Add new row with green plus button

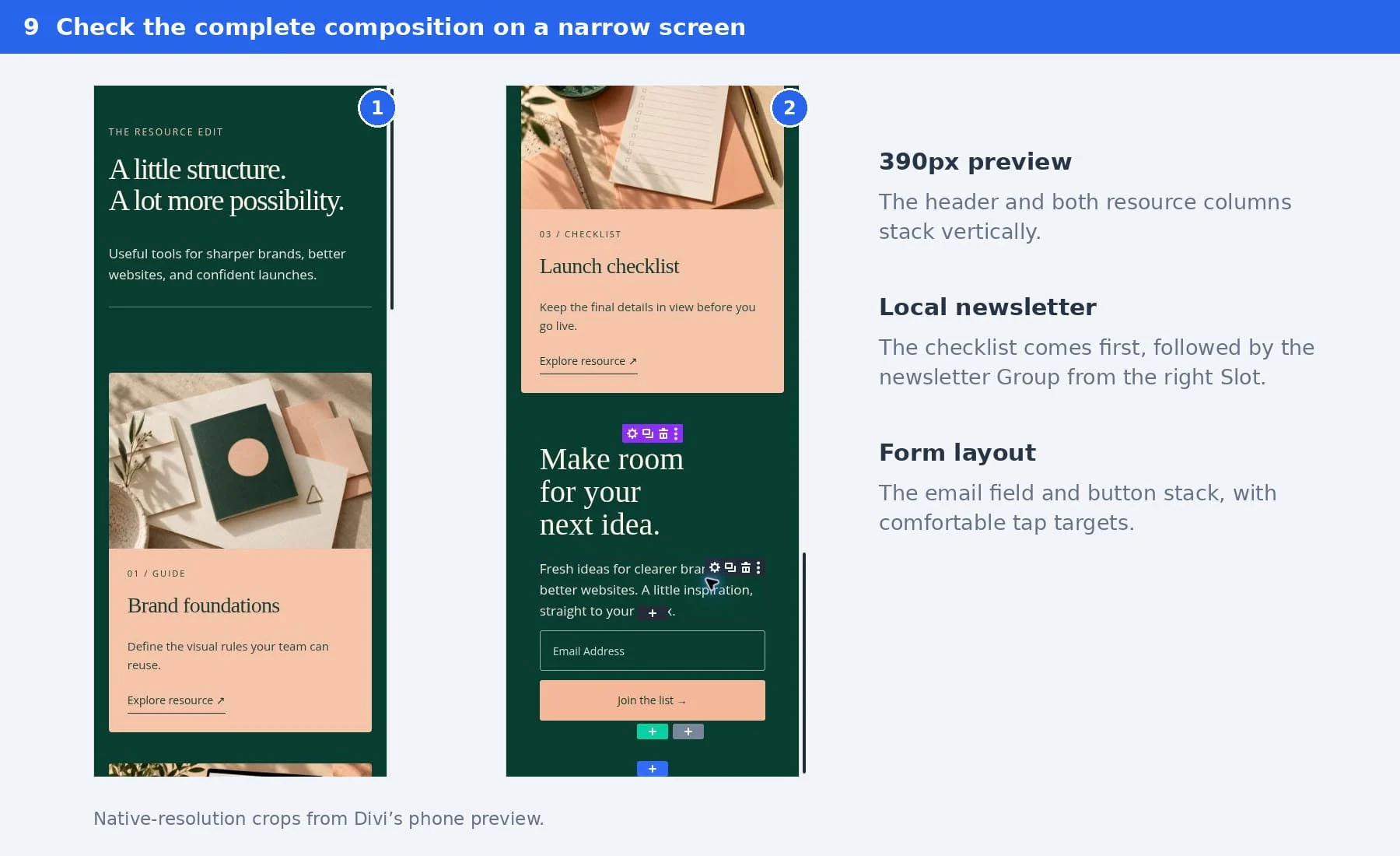(653, 731)
